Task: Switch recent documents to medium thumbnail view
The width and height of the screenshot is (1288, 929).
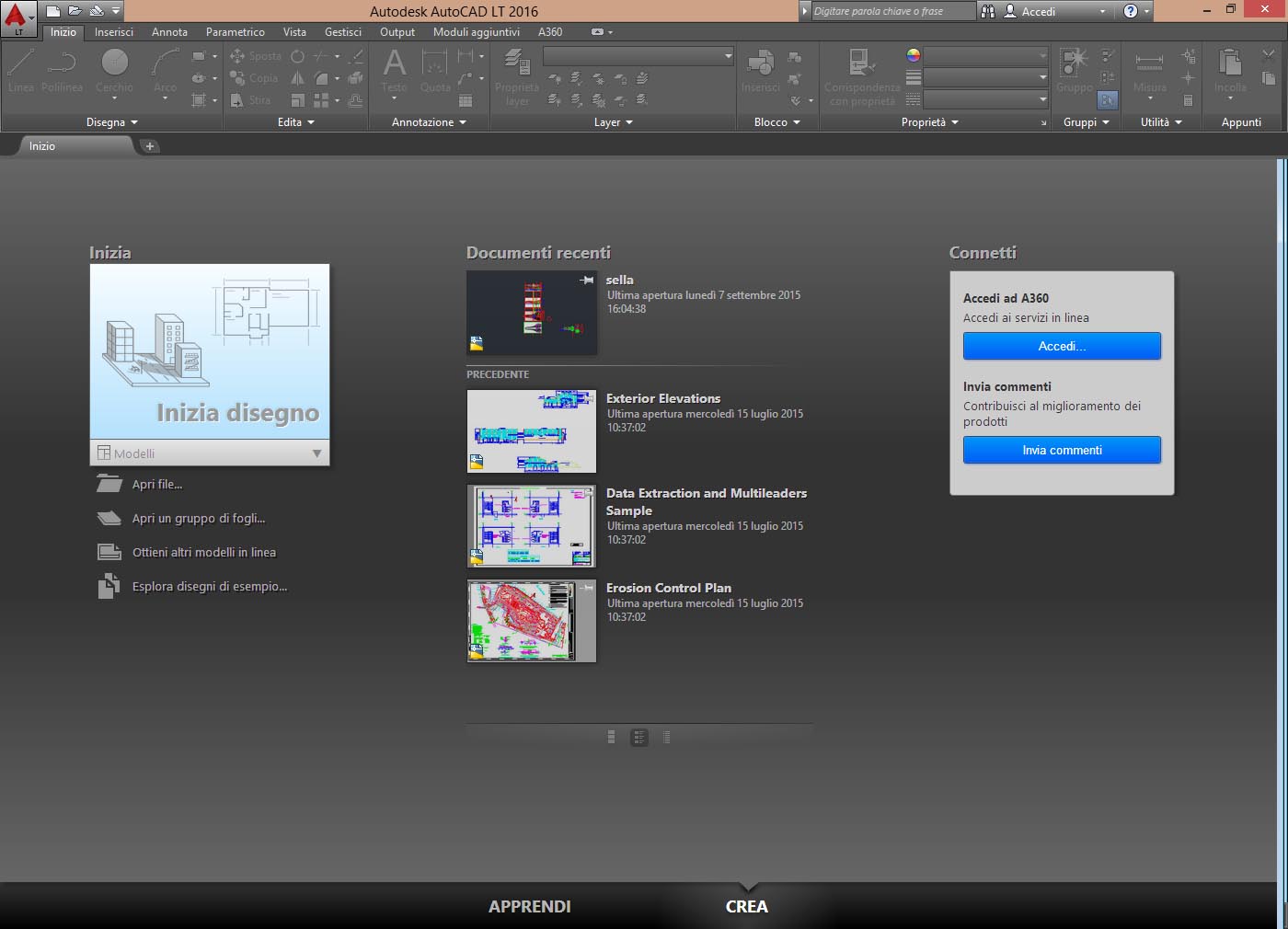Action: 639,738
